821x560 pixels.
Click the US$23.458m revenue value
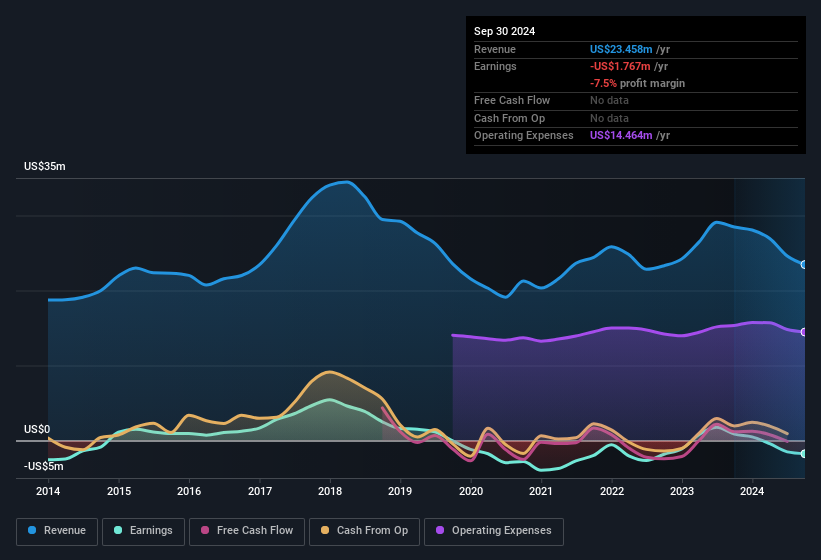[x=621, y=49]
